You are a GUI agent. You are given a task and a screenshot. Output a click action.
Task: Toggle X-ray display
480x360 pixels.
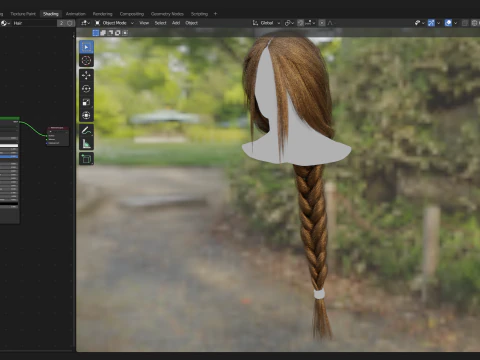[465, 23]
